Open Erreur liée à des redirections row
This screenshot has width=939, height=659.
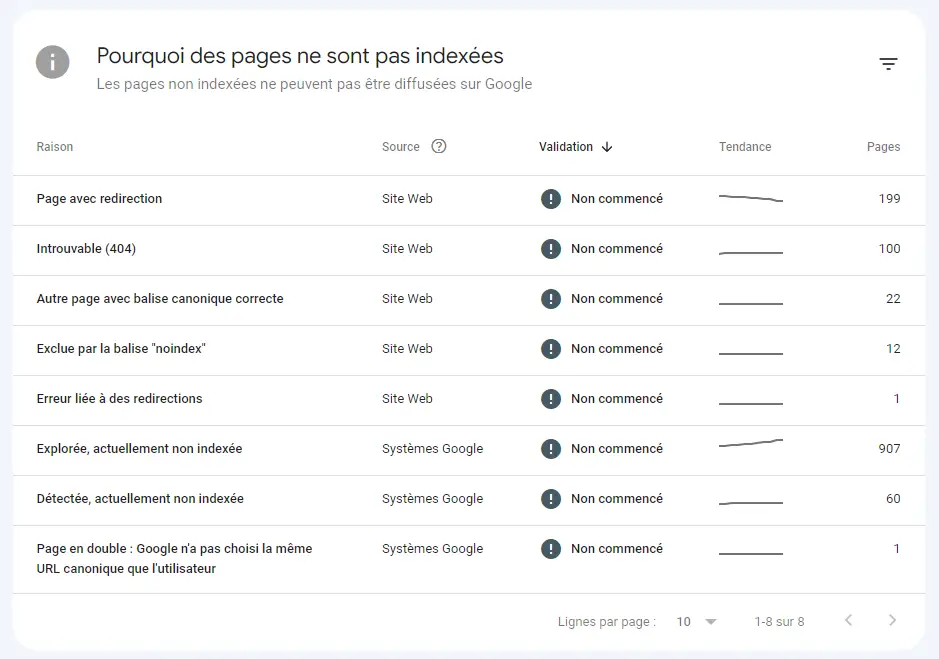click(x=469, y=400)
